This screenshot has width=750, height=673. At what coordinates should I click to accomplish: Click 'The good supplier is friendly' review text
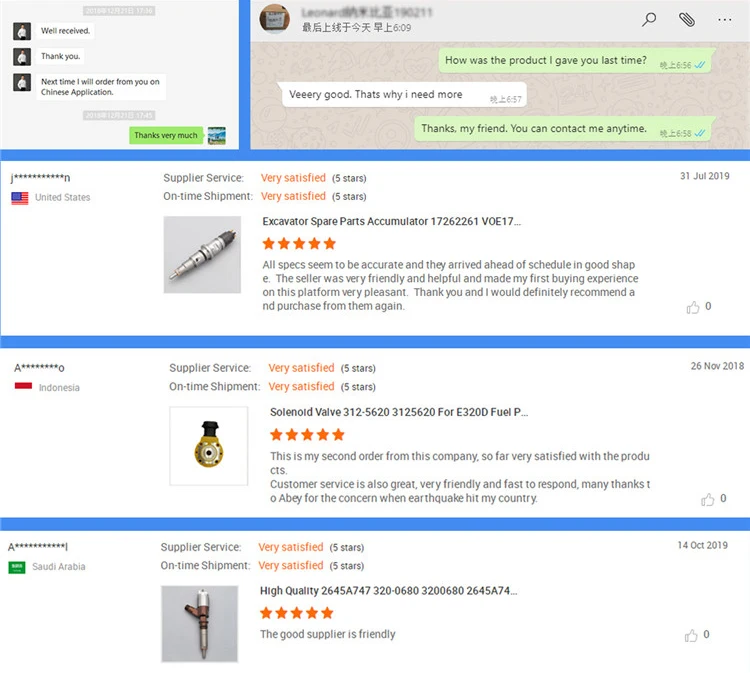click(328, 634)
